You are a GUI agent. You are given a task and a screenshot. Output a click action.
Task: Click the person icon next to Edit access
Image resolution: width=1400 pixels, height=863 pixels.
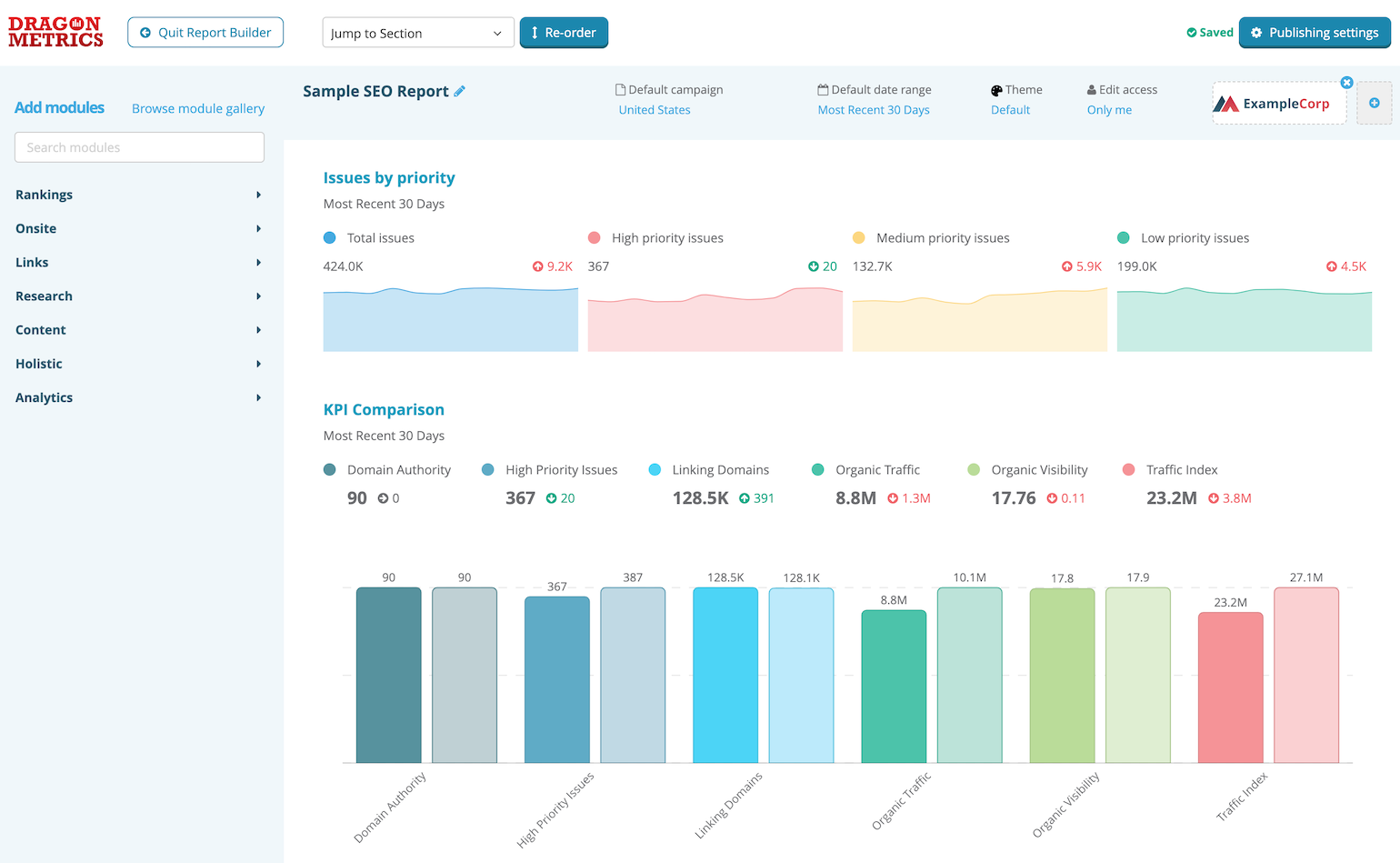pyautogui.click(x=1089, y=89)
